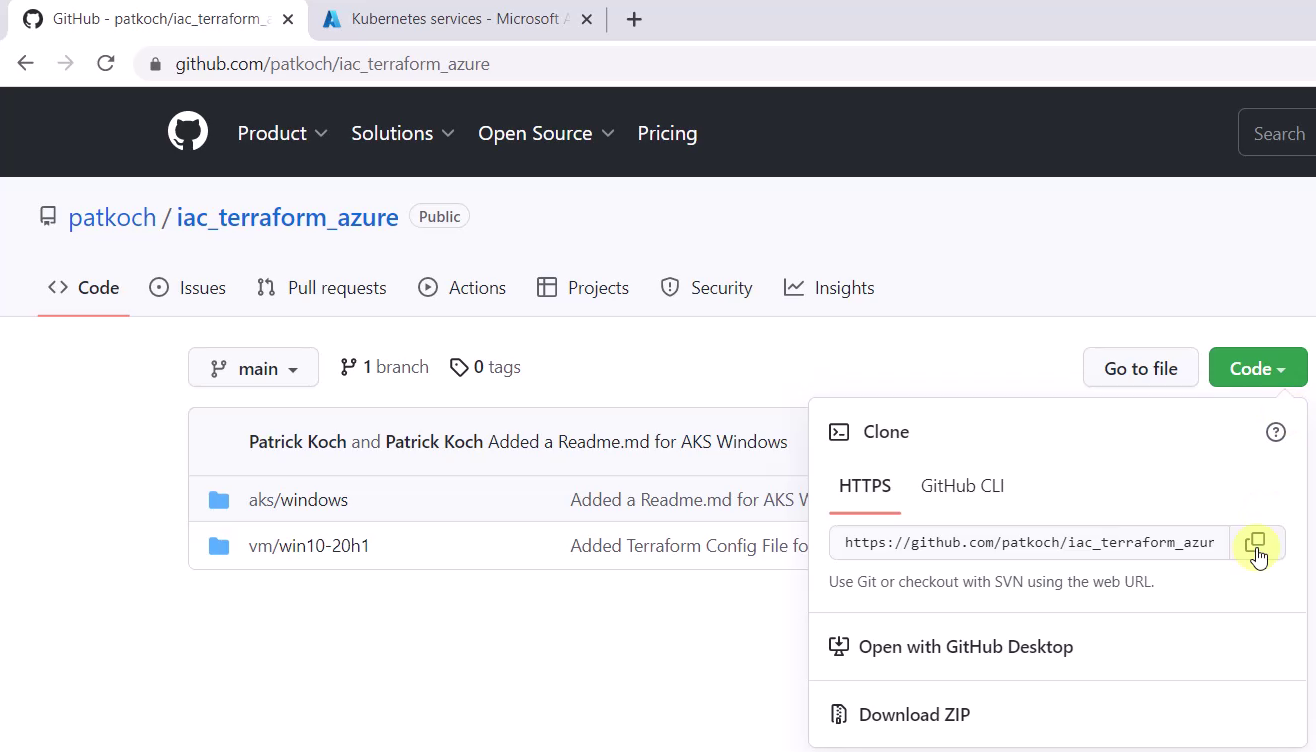1316x752 pixels.
Task: Open the iac_terraform_azure repository link
Action: coord(288,217)
